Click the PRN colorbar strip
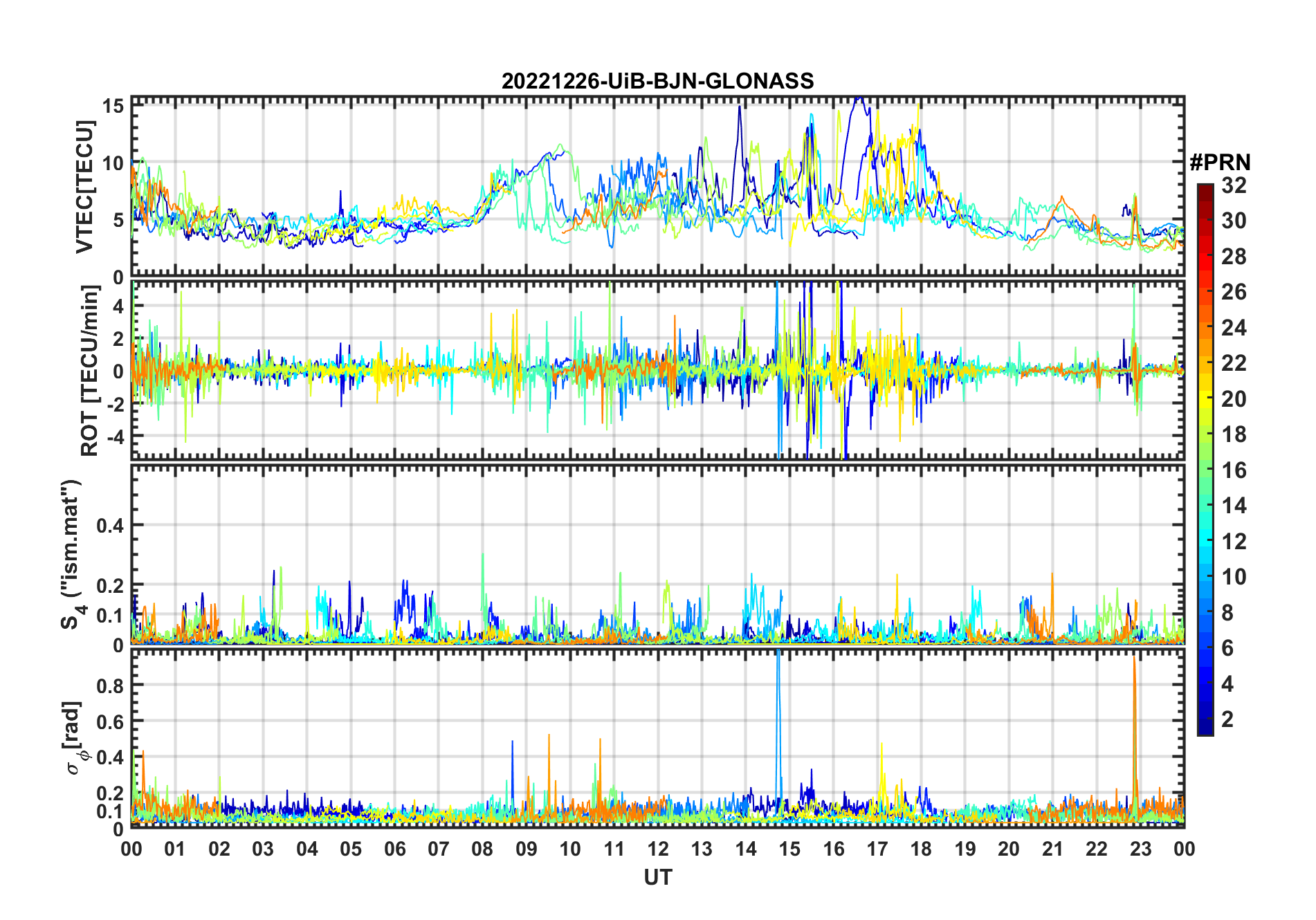Image resolution: width=1316 pixels, height=920 pixels. 1205,459
